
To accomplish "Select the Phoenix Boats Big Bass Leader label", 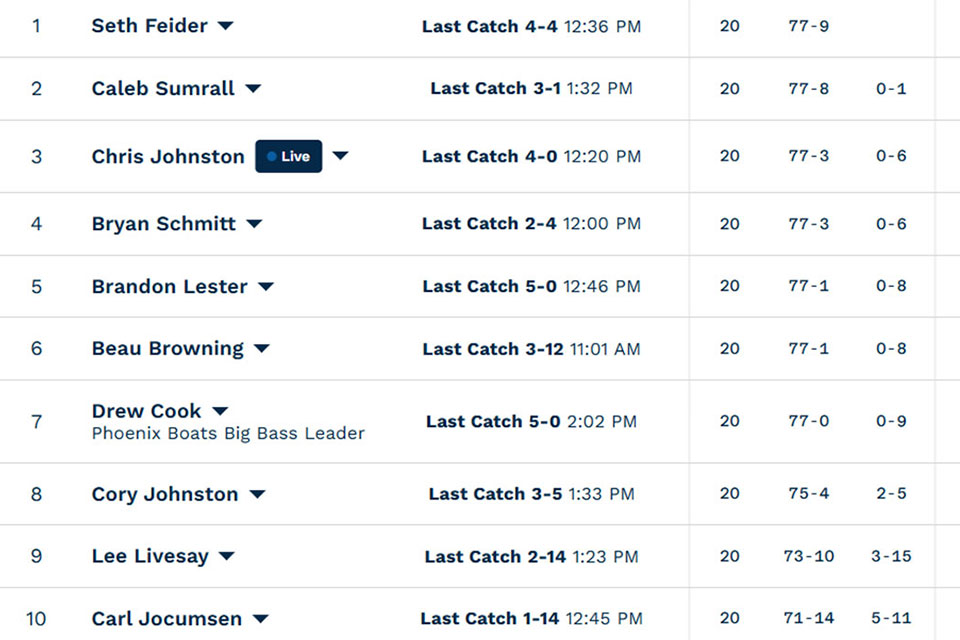I will point(228,433).
